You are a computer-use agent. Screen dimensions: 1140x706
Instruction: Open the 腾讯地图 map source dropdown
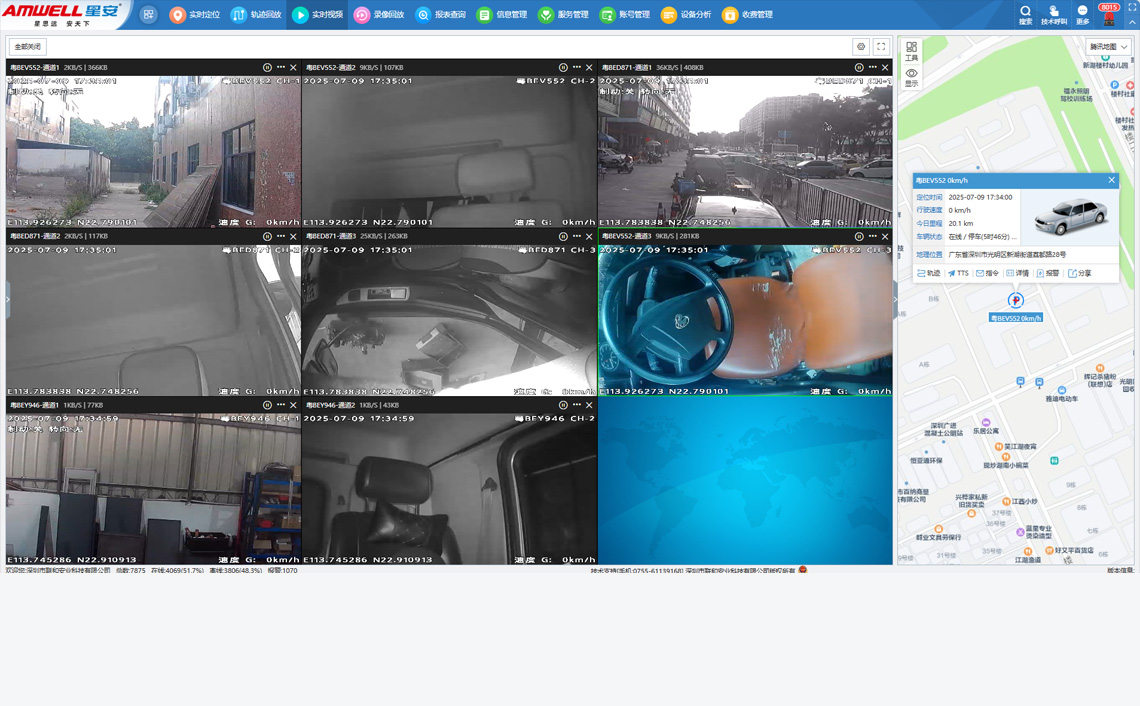tap(1108, 47)
